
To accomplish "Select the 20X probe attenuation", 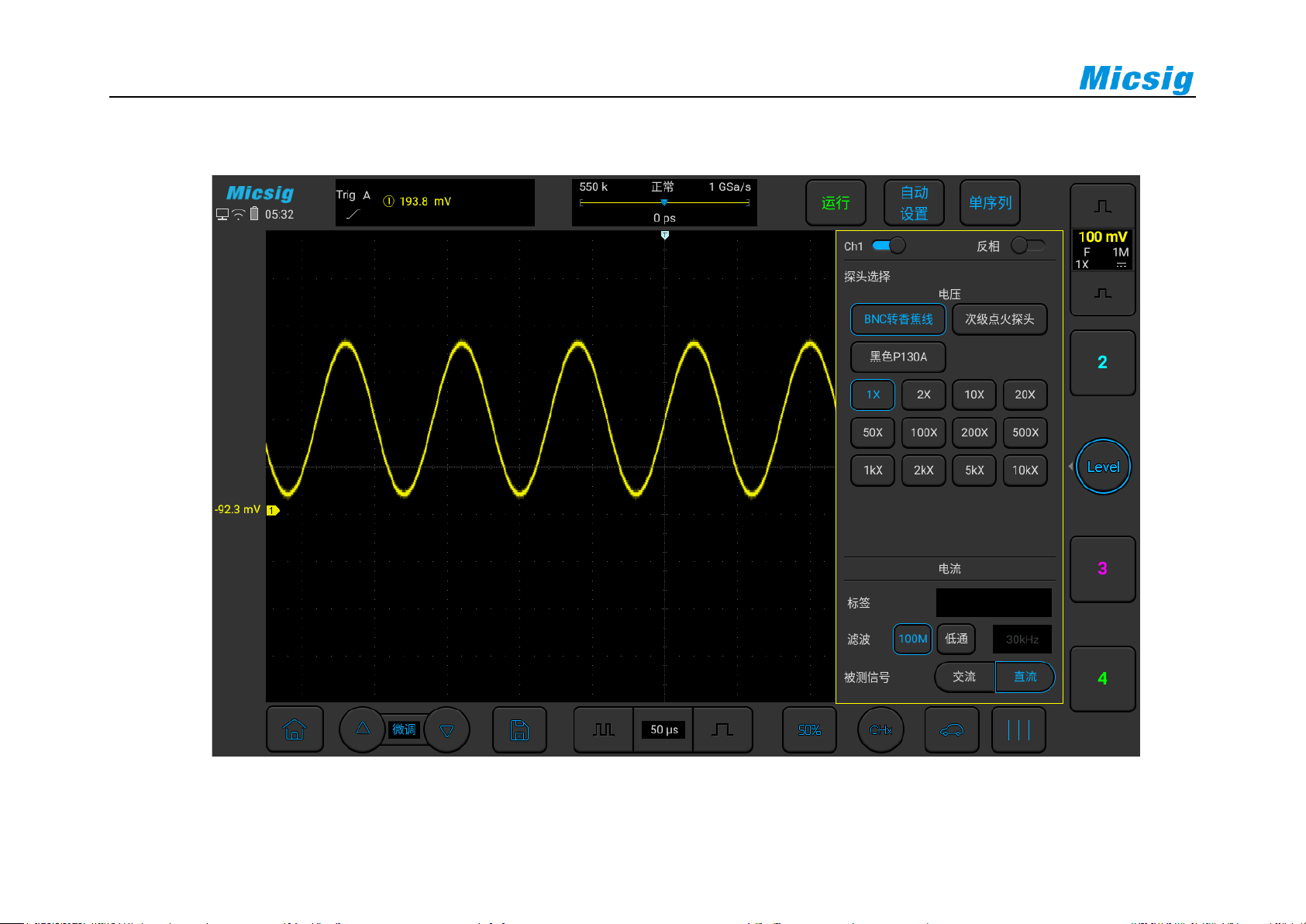I will (1025, 395).
